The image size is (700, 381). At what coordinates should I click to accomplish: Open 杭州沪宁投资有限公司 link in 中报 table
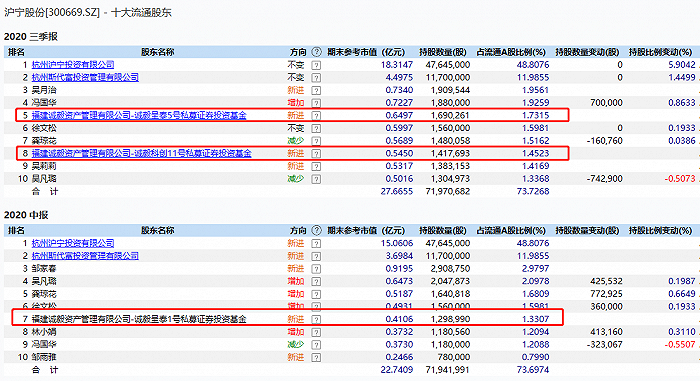coord(73,243)
